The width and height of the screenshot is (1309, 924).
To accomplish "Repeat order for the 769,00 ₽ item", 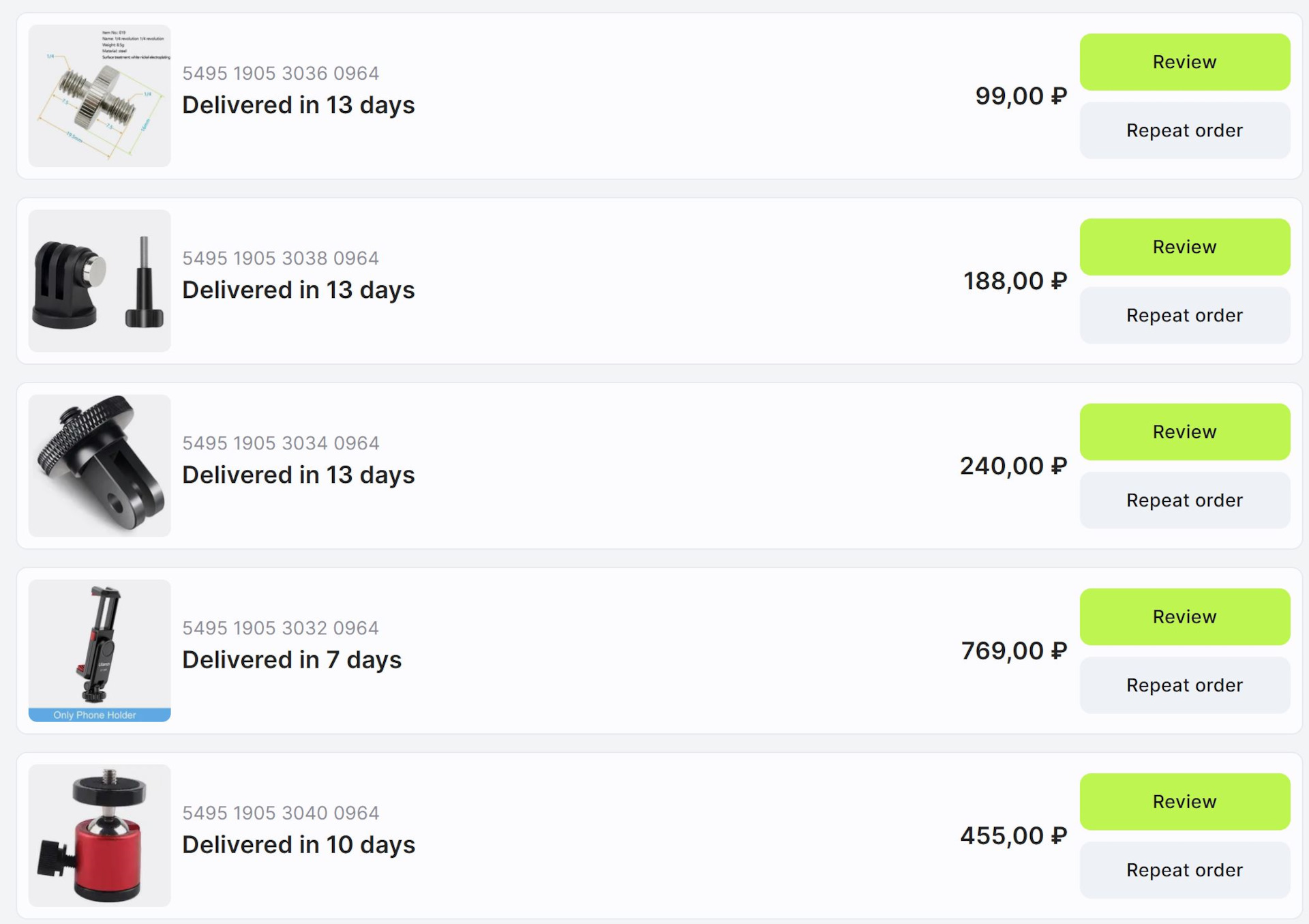I will click(x=1184, y=685).
